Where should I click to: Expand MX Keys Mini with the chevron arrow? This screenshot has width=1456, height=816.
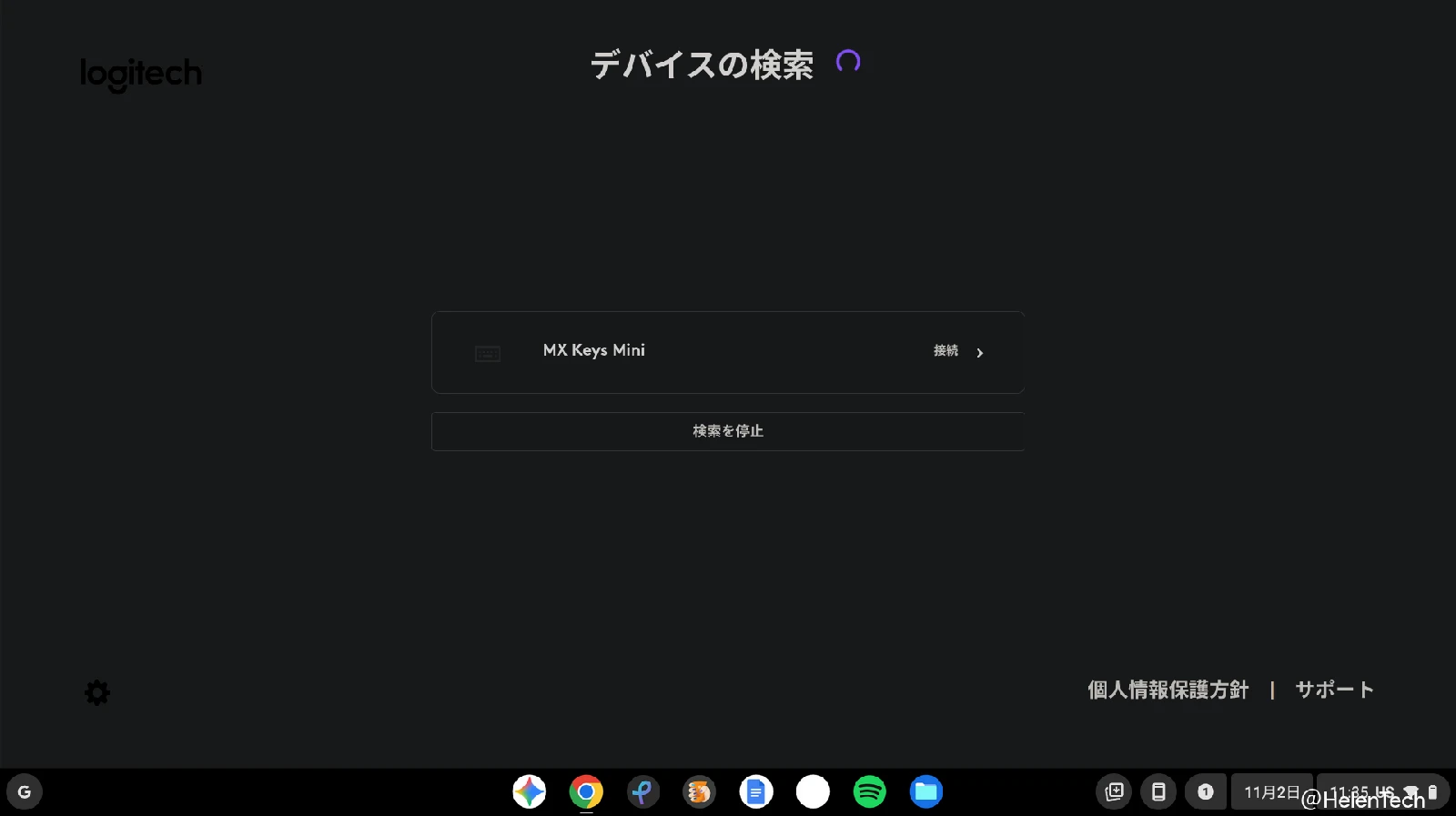980,353
